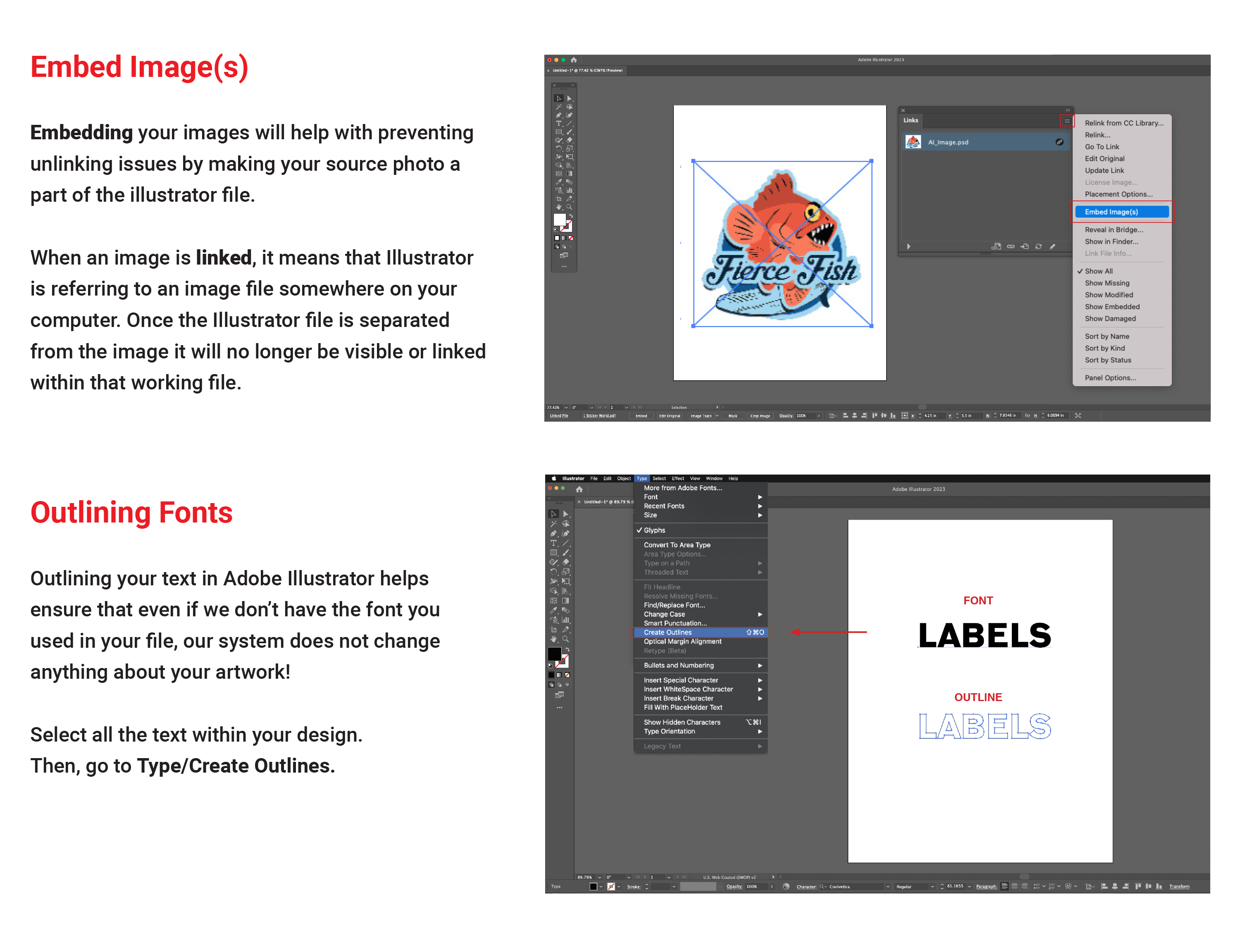Viewport: 1240px width, 952px height.
Task: Select the Type tool in lower toolbar
Action: pos(553,543)
